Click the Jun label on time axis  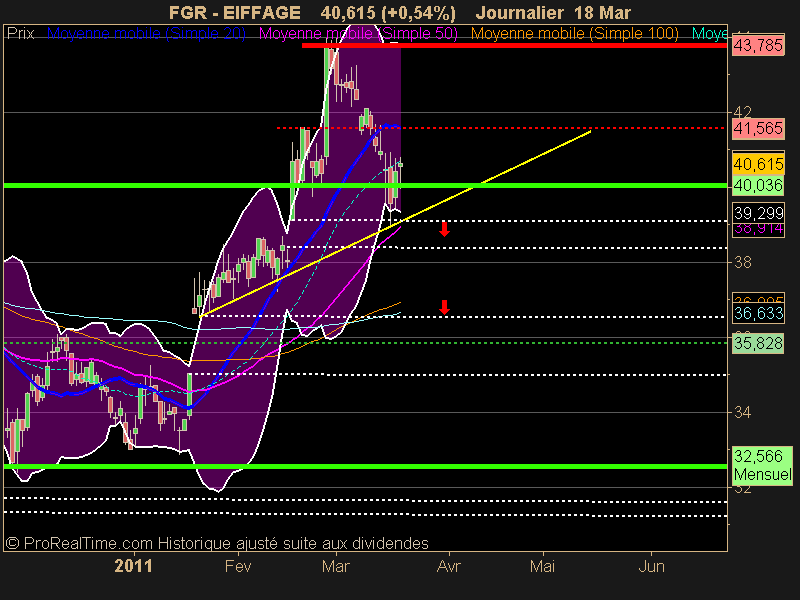[652, 566]
